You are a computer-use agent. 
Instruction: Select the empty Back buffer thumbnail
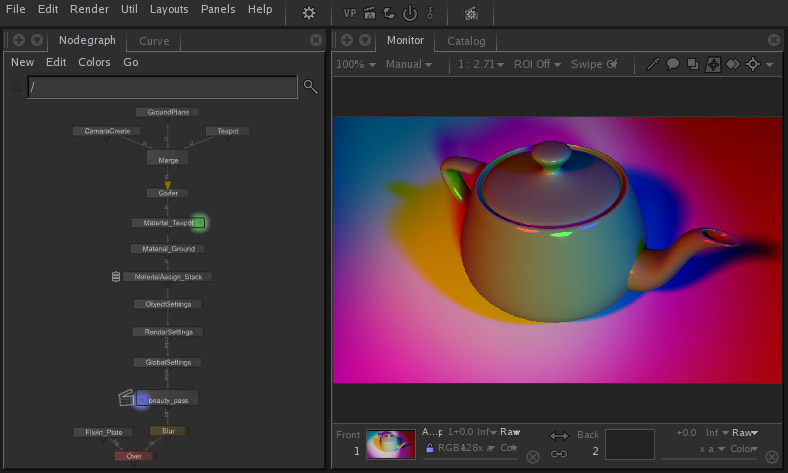click(x=630, y=444)
